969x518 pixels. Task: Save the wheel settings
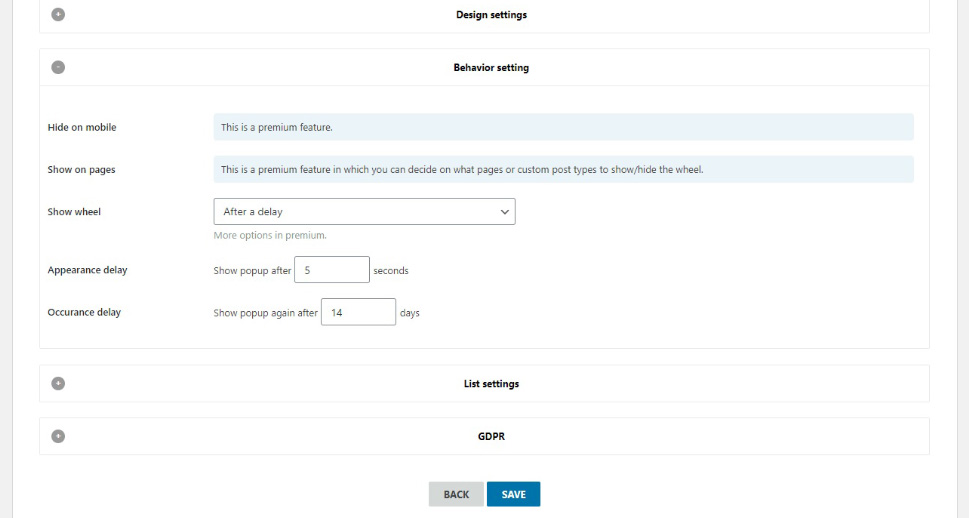pyautogui.click(x=514, y=494)
